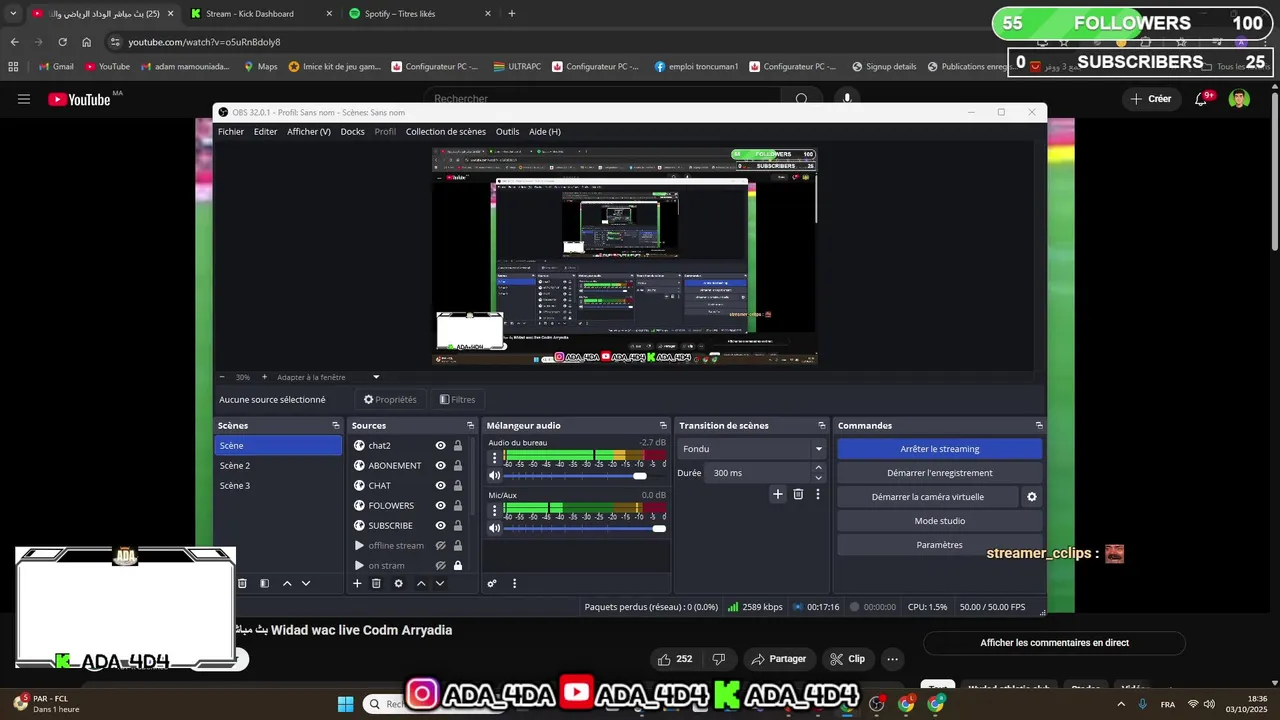Show the offline stream source
The width and height of the screenshot is (1280, 720).
click(x=440, y=546)
